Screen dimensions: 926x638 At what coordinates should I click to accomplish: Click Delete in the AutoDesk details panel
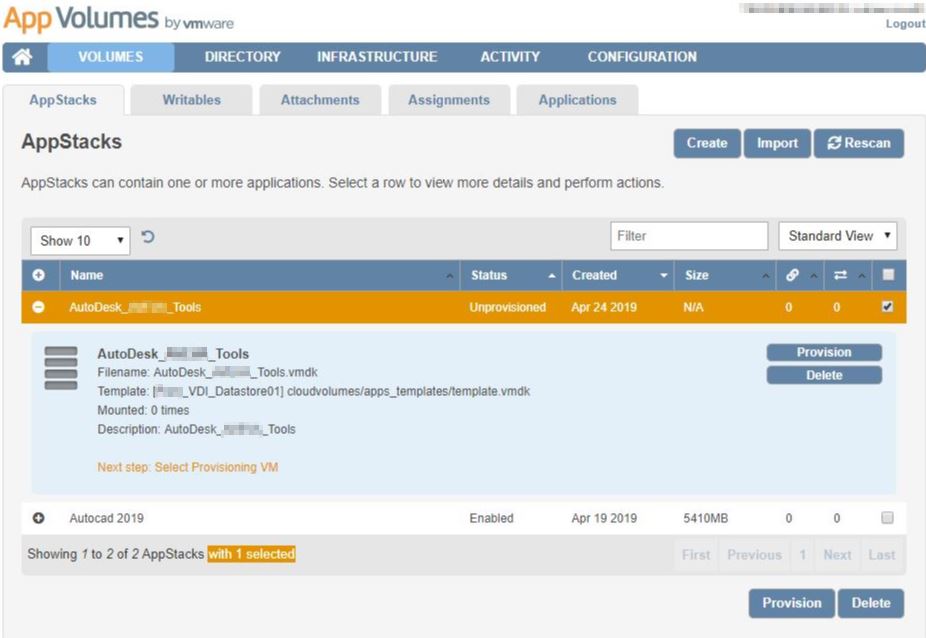824,375
